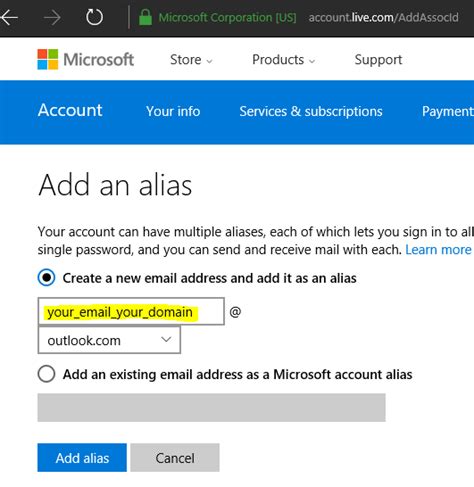Click the account.live.com address bar URL
The width and height of the screenshot is (474, 487).
[383, 17]
